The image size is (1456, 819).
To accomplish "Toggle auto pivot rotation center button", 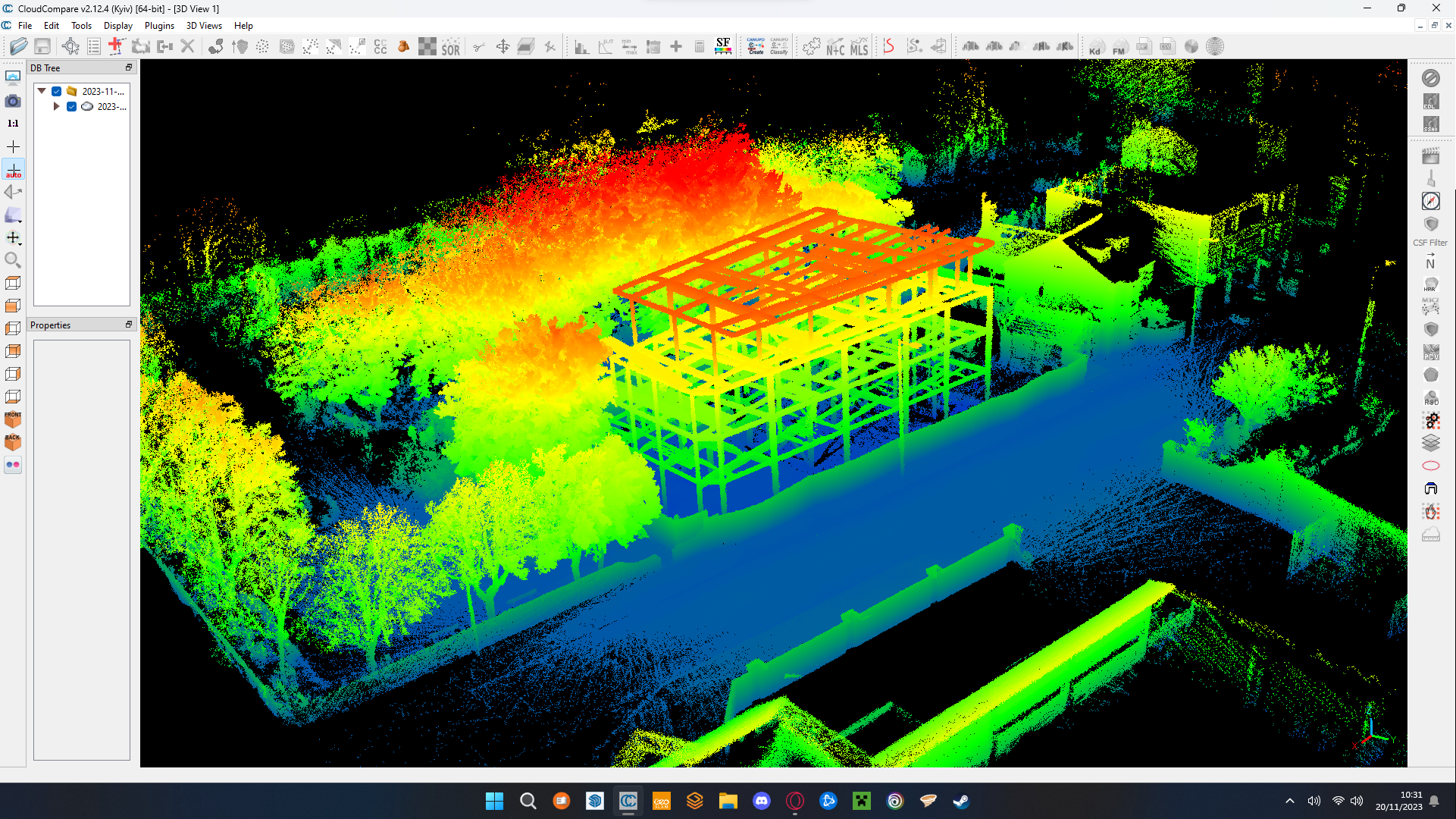I will tap(13, 170).
